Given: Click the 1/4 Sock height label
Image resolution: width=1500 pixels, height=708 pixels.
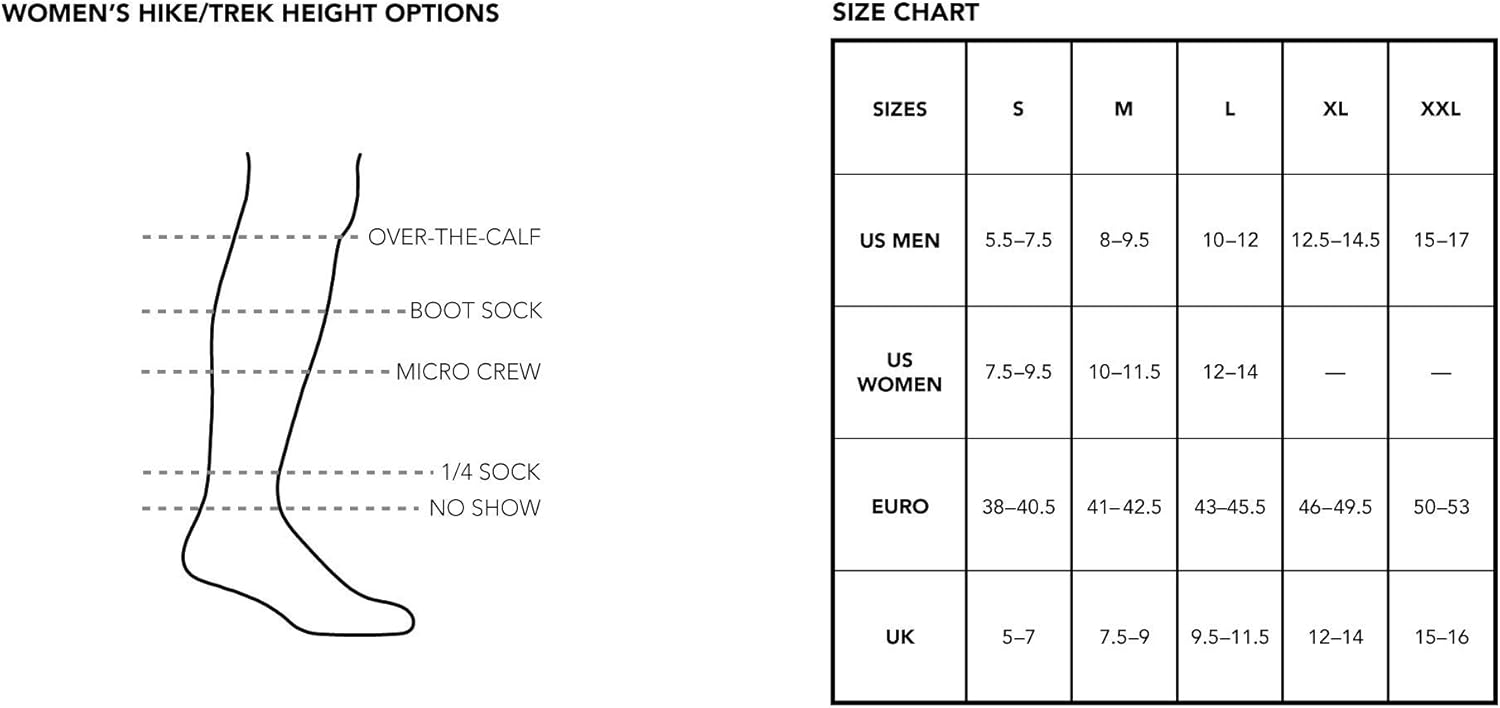Looking at the screenshot, I should click(490, 472).
